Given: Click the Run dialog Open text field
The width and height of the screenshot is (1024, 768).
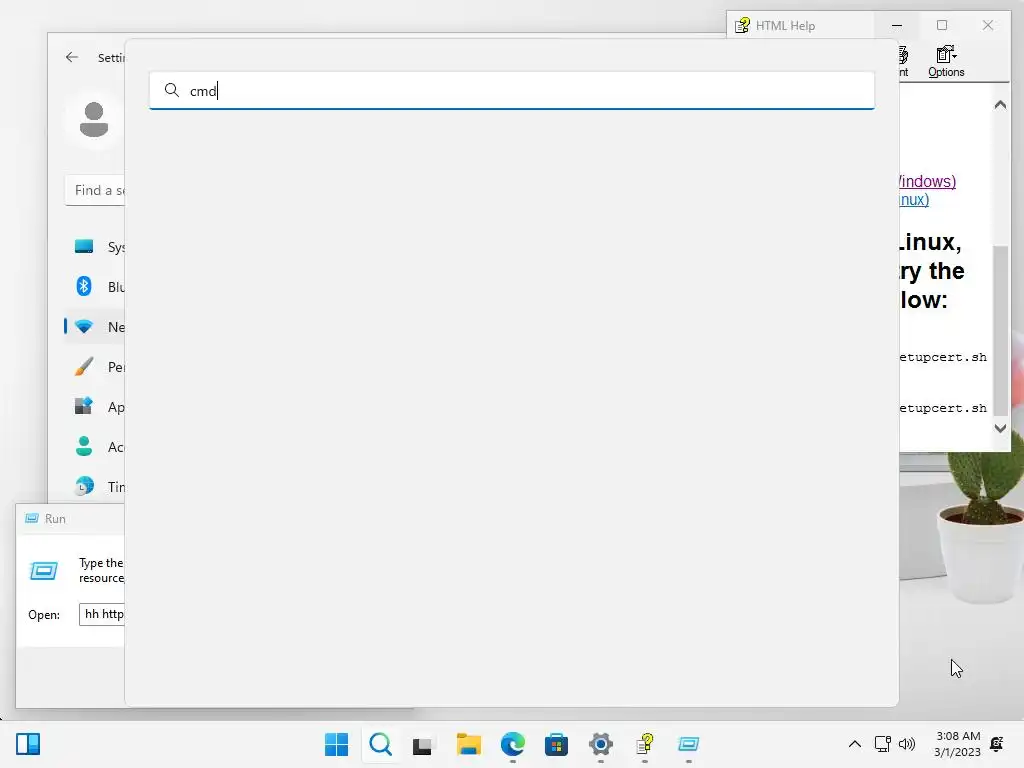Looking at the screenshot, I should [x=102, y=615].
